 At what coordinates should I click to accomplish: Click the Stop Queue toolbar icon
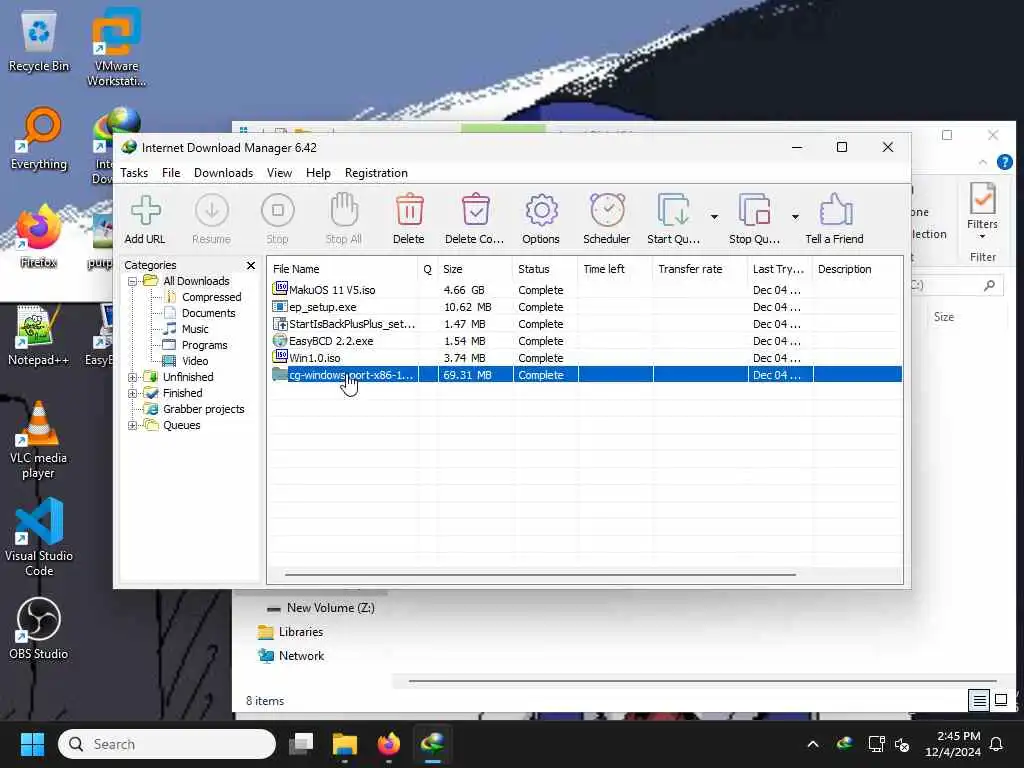point(754,211)
